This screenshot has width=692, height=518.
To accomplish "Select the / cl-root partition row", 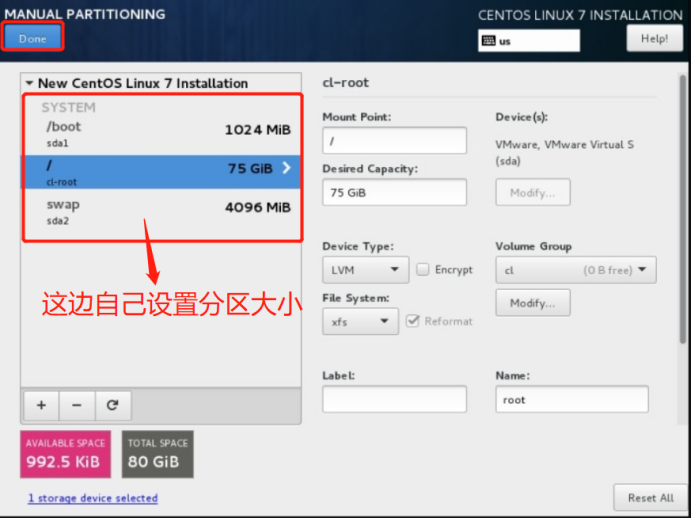I will 161,172.
